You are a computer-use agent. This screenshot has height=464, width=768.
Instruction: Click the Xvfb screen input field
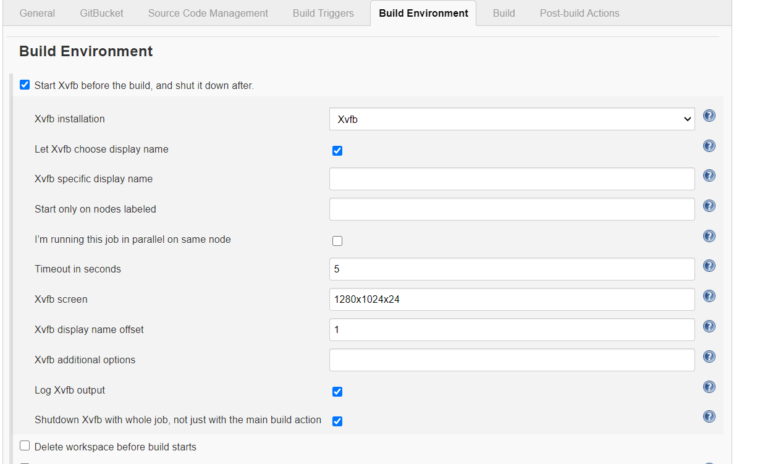(512, 299)
